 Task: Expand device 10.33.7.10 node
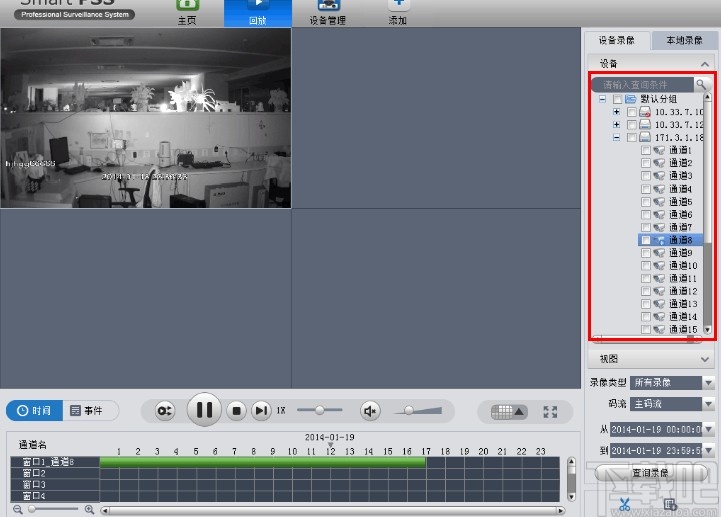pos(617,112)
